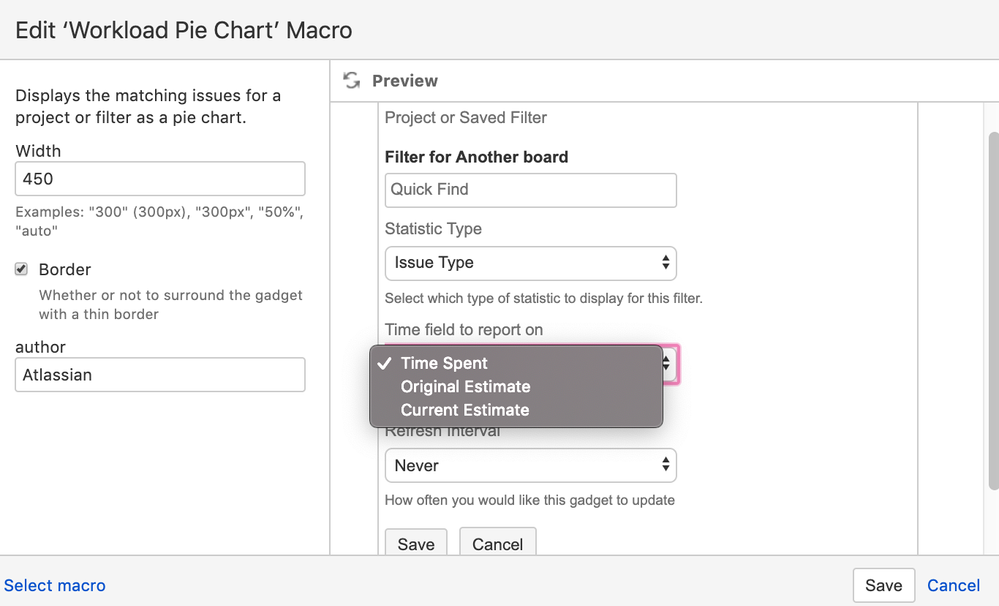Click the bottom-right Cancel link
Viewport: 999px width, 606px height.
click(x=953, y=585)
